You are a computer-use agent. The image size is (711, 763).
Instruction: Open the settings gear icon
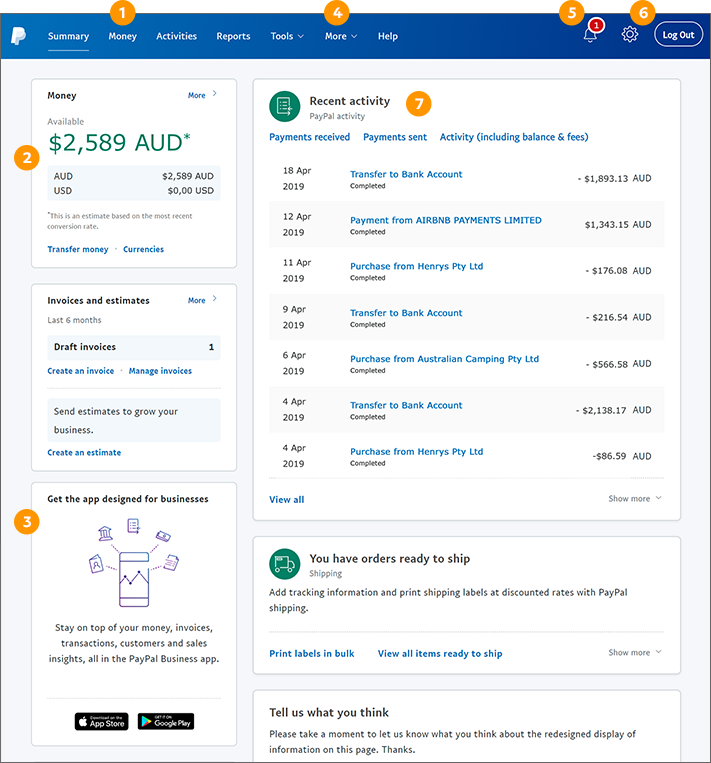[629, 35]
